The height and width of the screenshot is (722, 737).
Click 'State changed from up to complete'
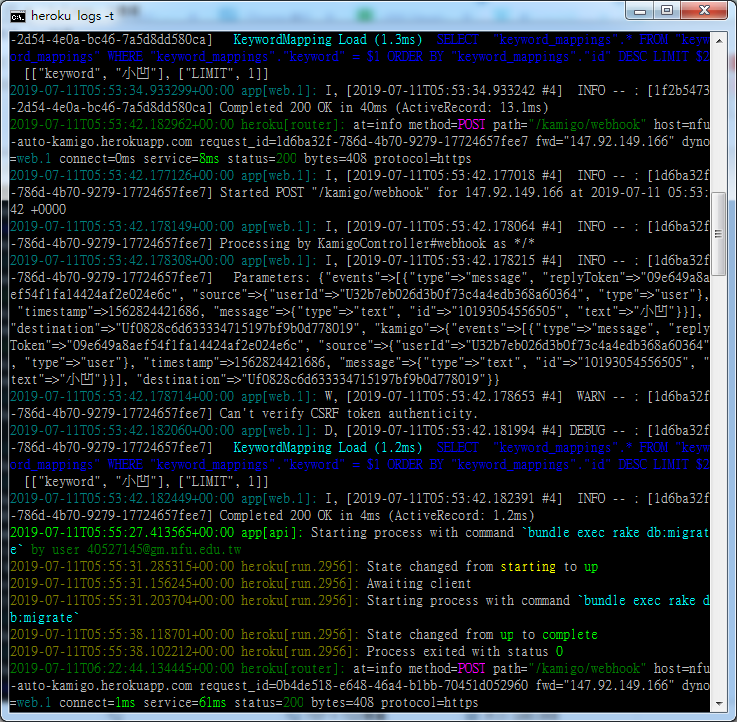(x=482, y=635)
